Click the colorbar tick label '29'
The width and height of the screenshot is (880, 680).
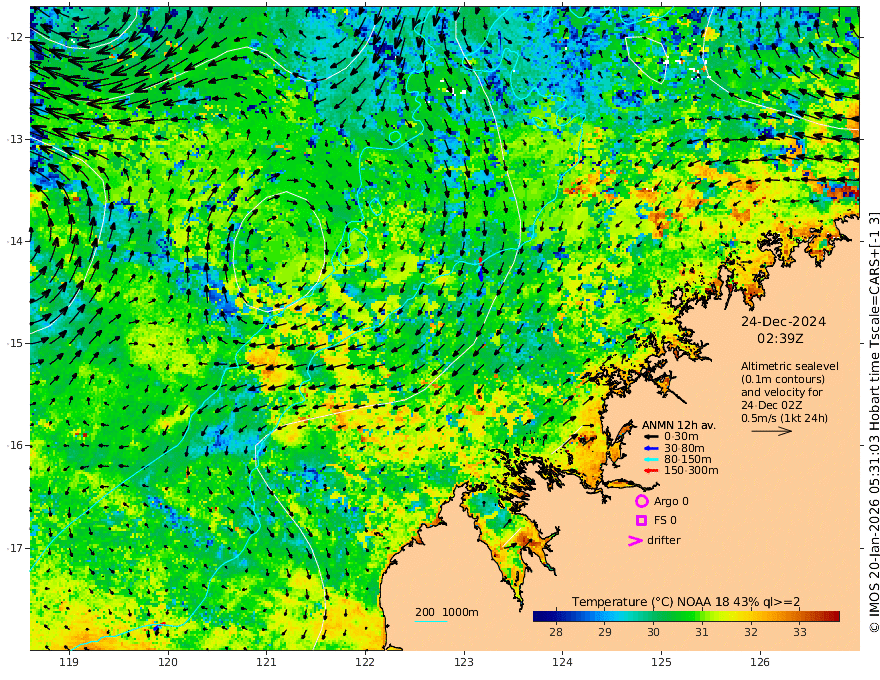point(604,632)
